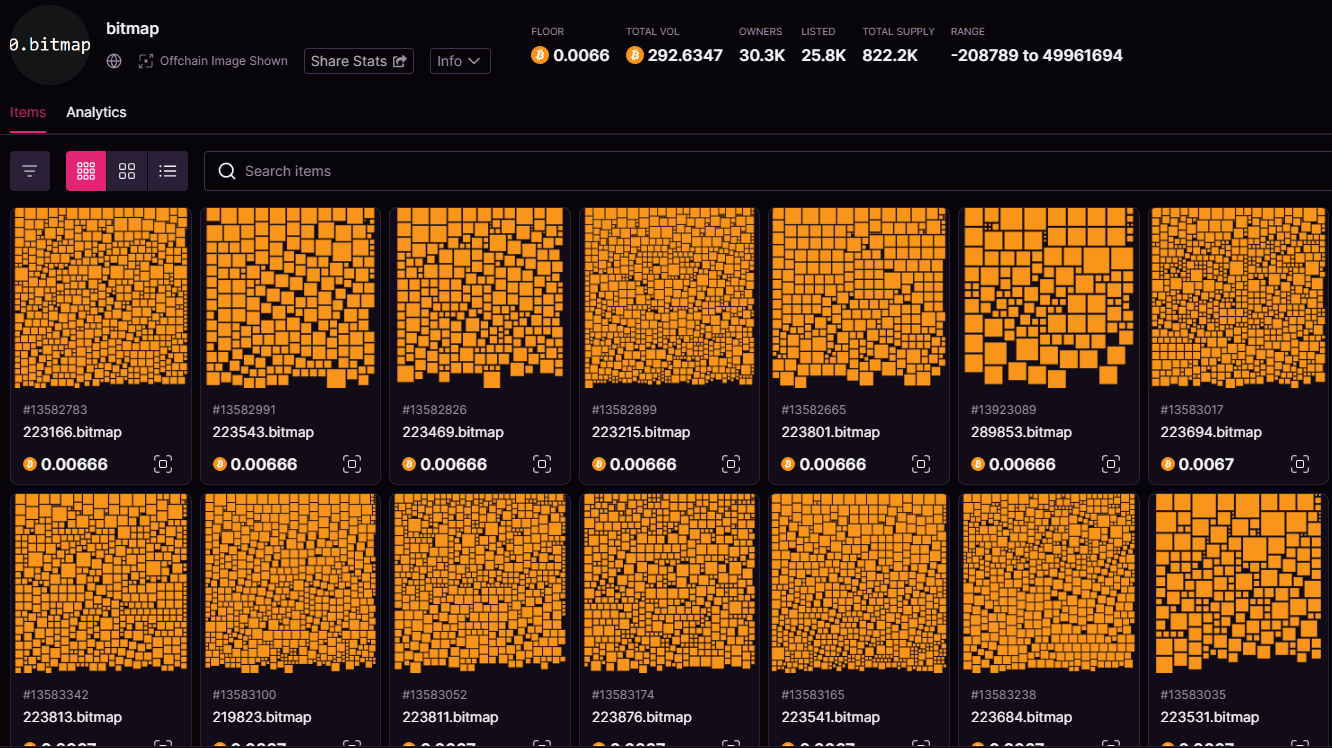This screenshot has width=1332, height=748.
Task: Click the search magnifier icon
Action: click(227, 171)
